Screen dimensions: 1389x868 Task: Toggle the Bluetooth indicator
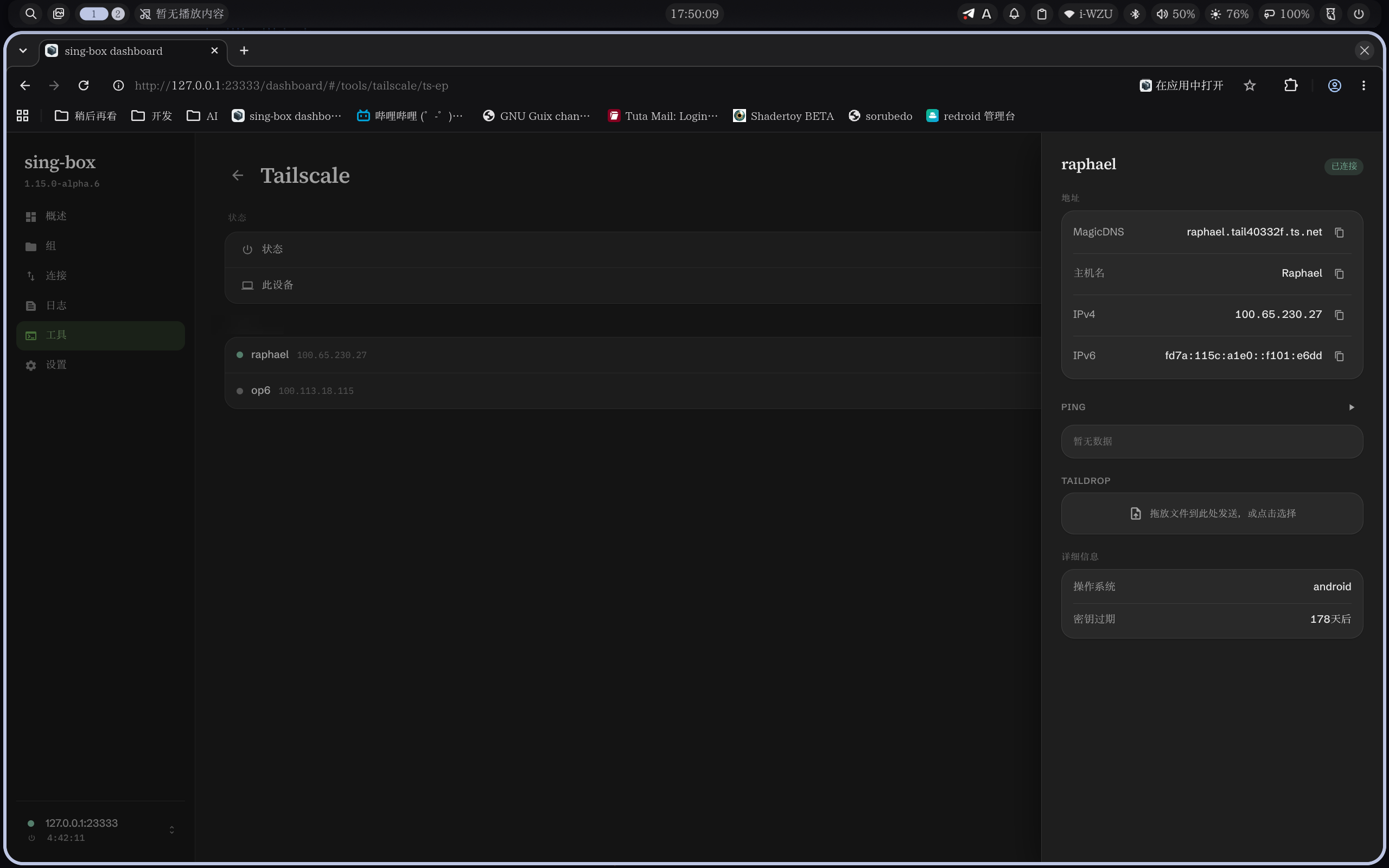pyautogui.click(x=1135, y=14)
